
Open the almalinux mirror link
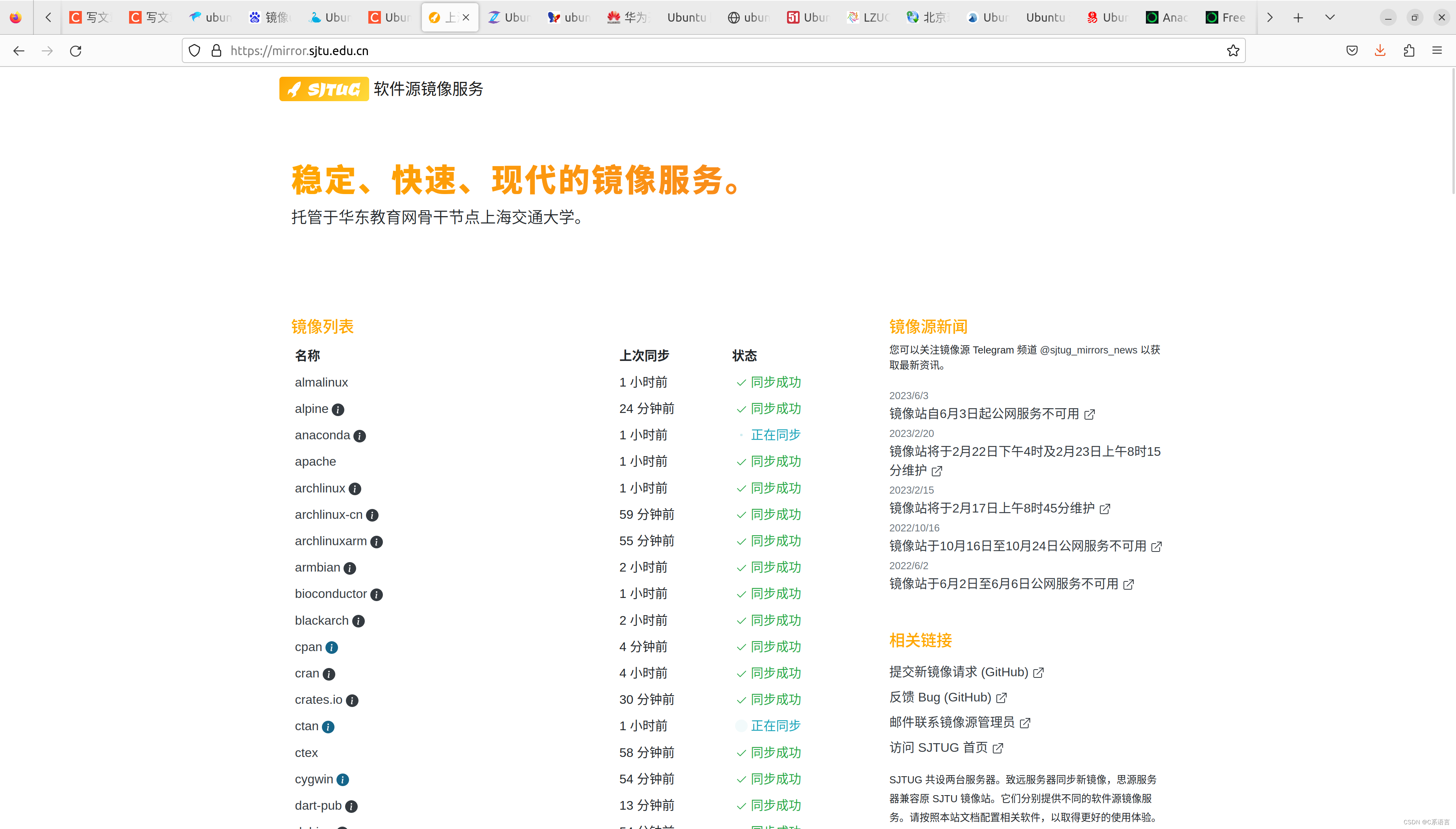coord(321,383)
